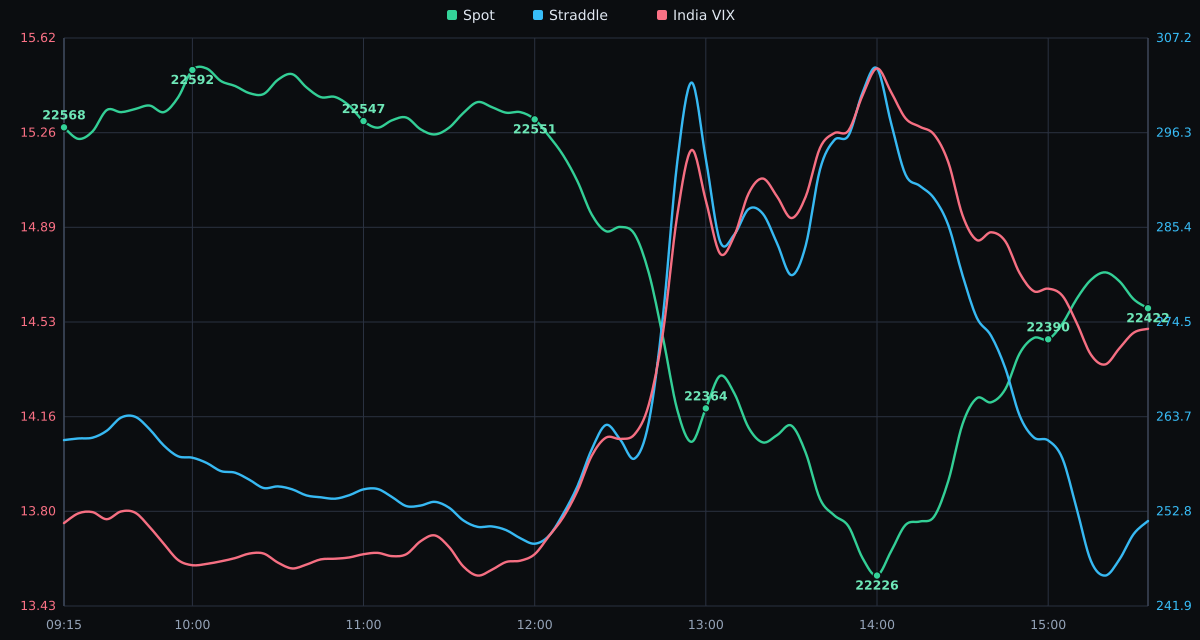Click the 15.26 VIX axis value
Viewport: 1200px width, 640px height.
38,132
